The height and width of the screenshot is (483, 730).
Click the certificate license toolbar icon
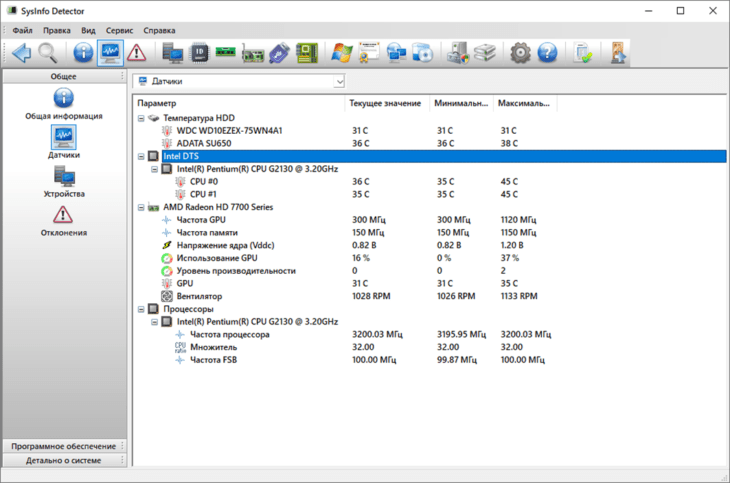click(x=369, y=53)
